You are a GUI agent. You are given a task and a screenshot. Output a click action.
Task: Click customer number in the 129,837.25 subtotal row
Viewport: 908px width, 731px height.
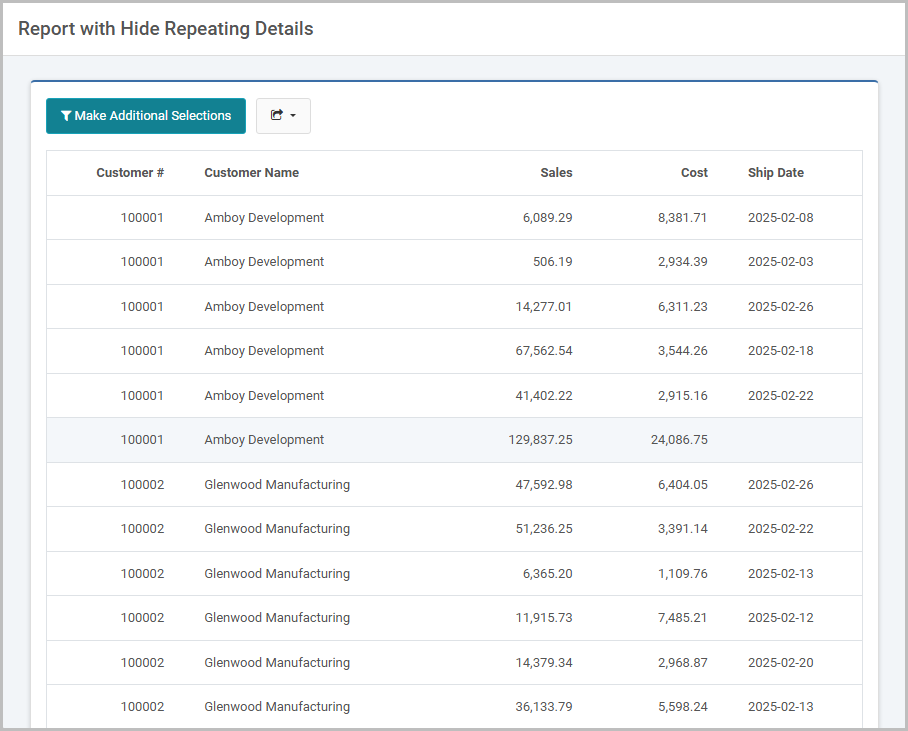point(142,440)
